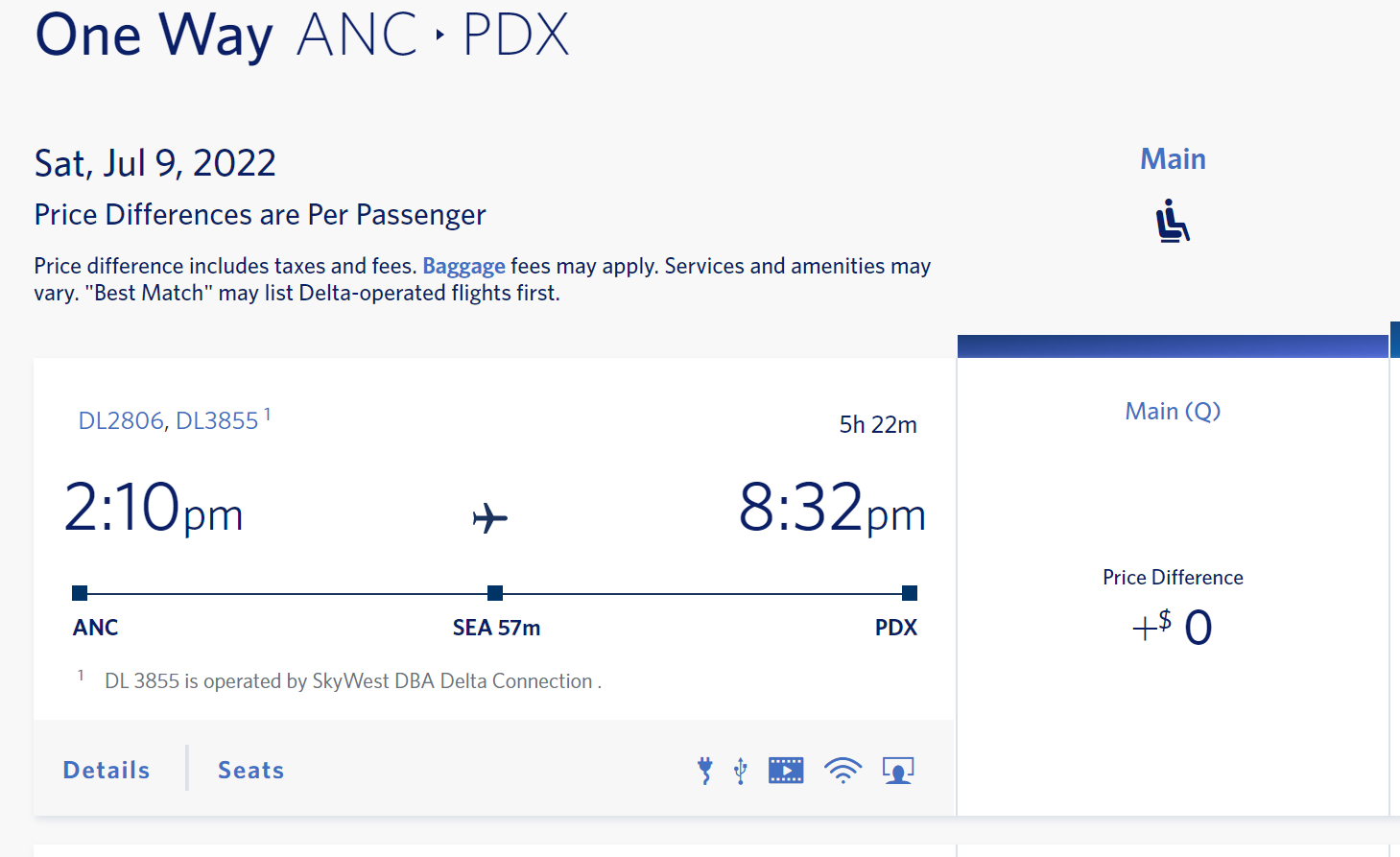Click the DL3855 footnote superscript marker

268,412
